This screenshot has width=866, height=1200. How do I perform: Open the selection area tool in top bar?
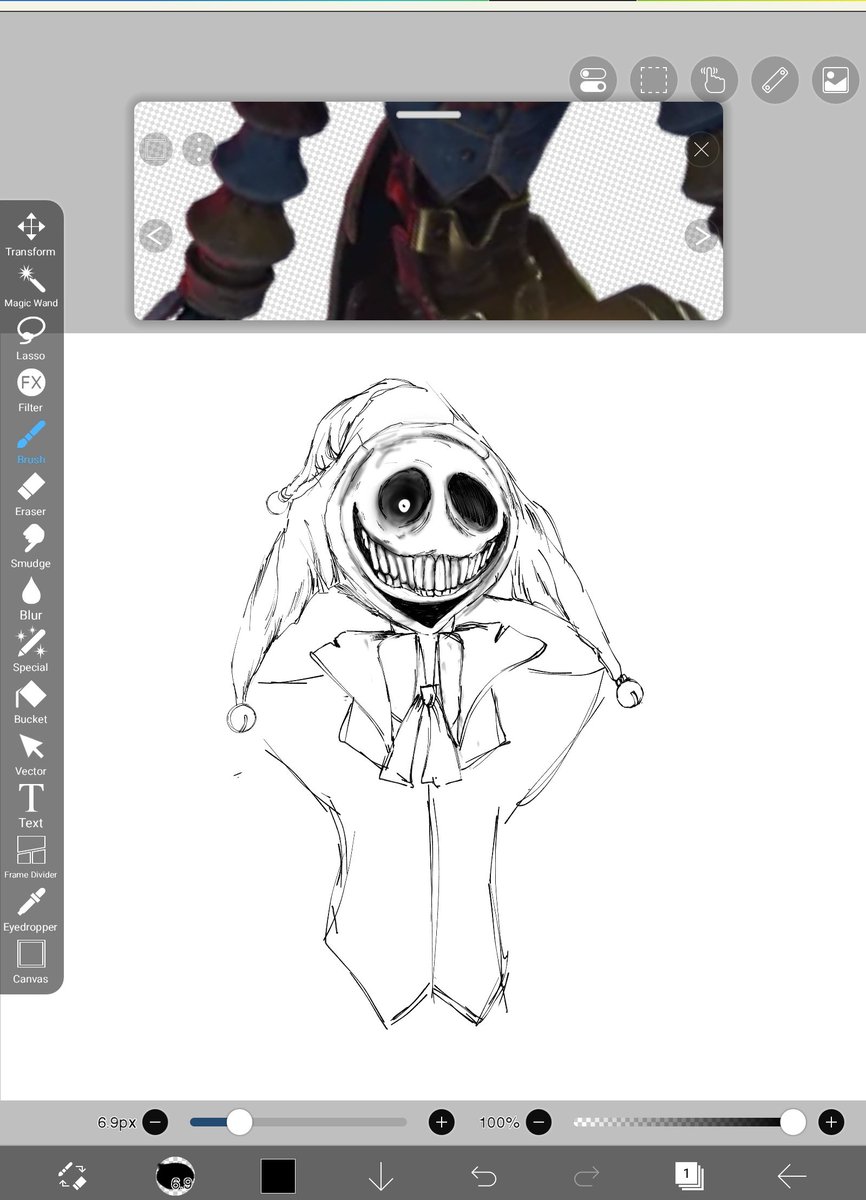click(x=654, y=80)
